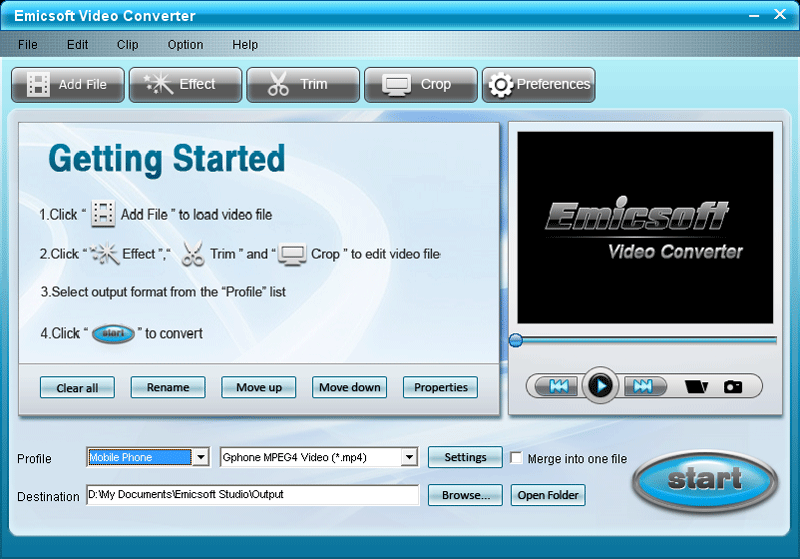Open file Properties
This screenshot has width=800, height=559.
pyautogui.click(x=440, y=387)
